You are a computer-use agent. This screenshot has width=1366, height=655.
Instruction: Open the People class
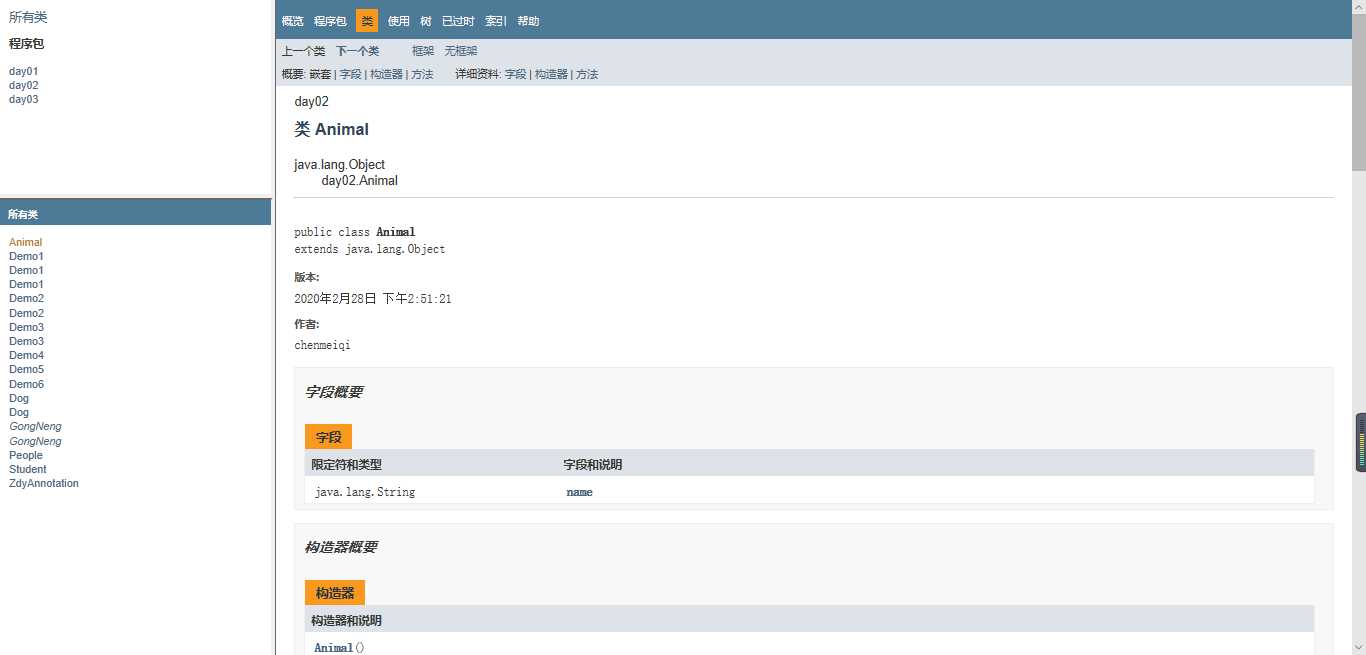[26, 455]
